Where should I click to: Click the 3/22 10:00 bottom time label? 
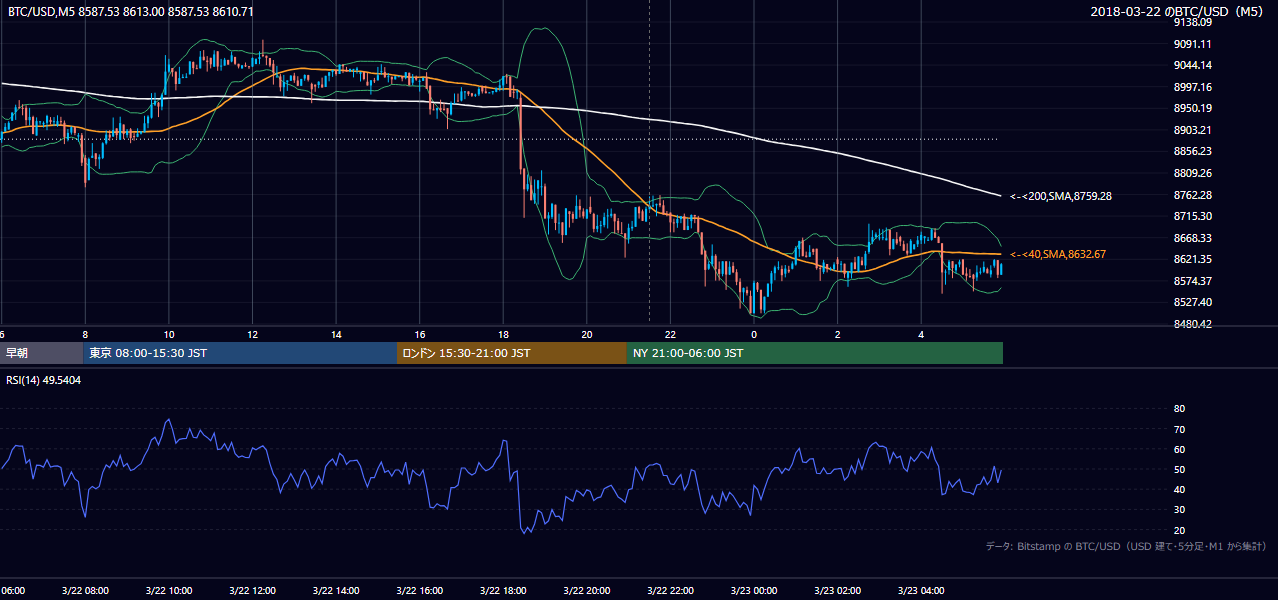pos(169,590)
